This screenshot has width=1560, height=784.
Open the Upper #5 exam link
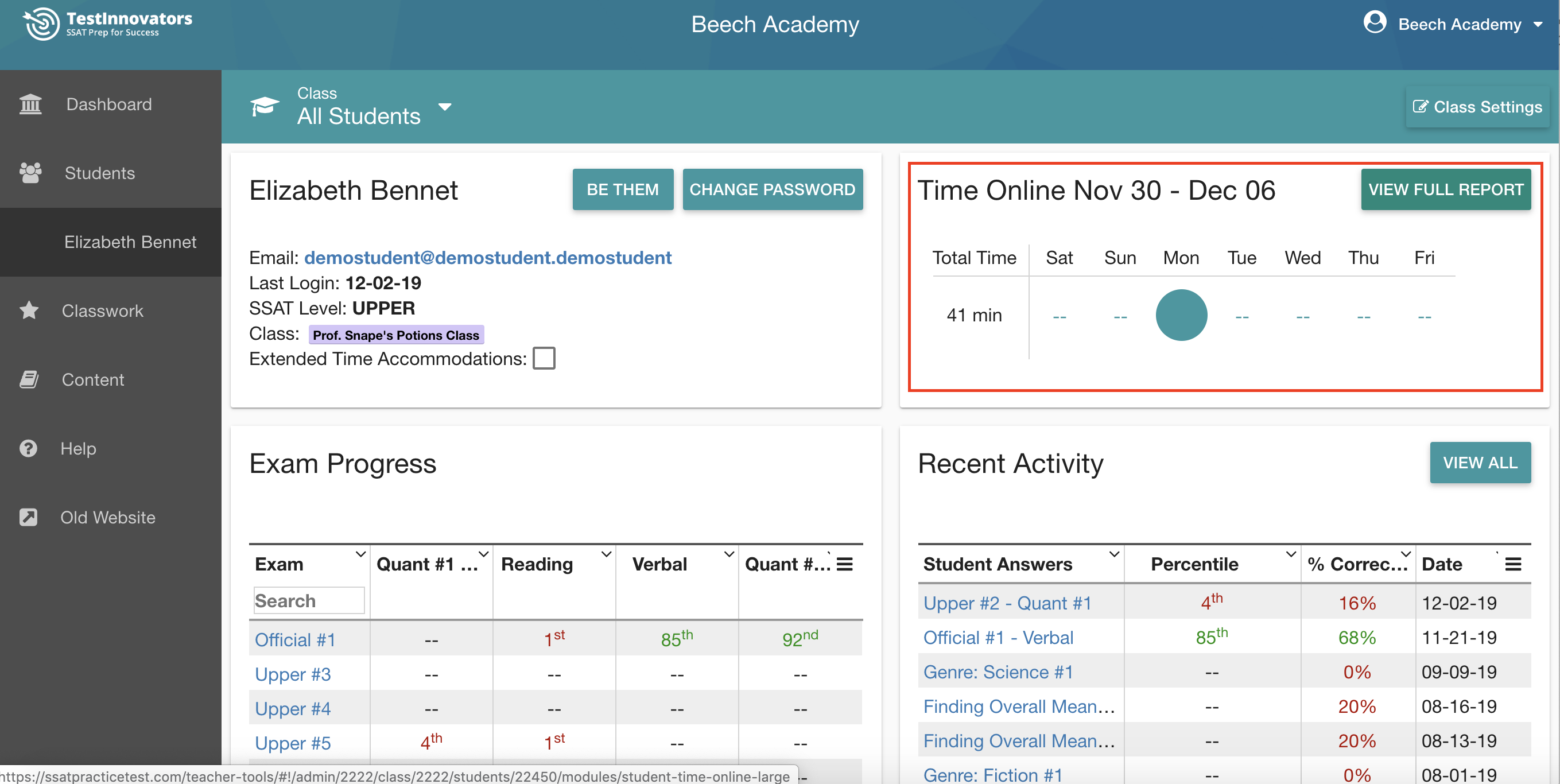293,743
